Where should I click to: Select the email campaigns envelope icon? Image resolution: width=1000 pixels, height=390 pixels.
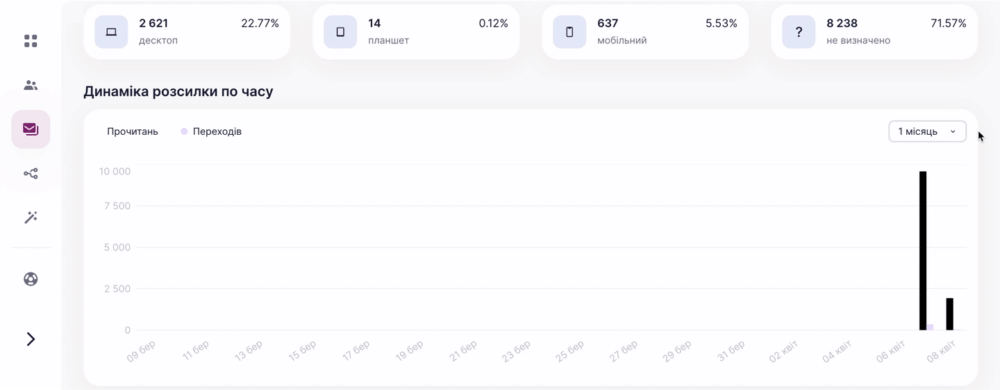point(31,129)
